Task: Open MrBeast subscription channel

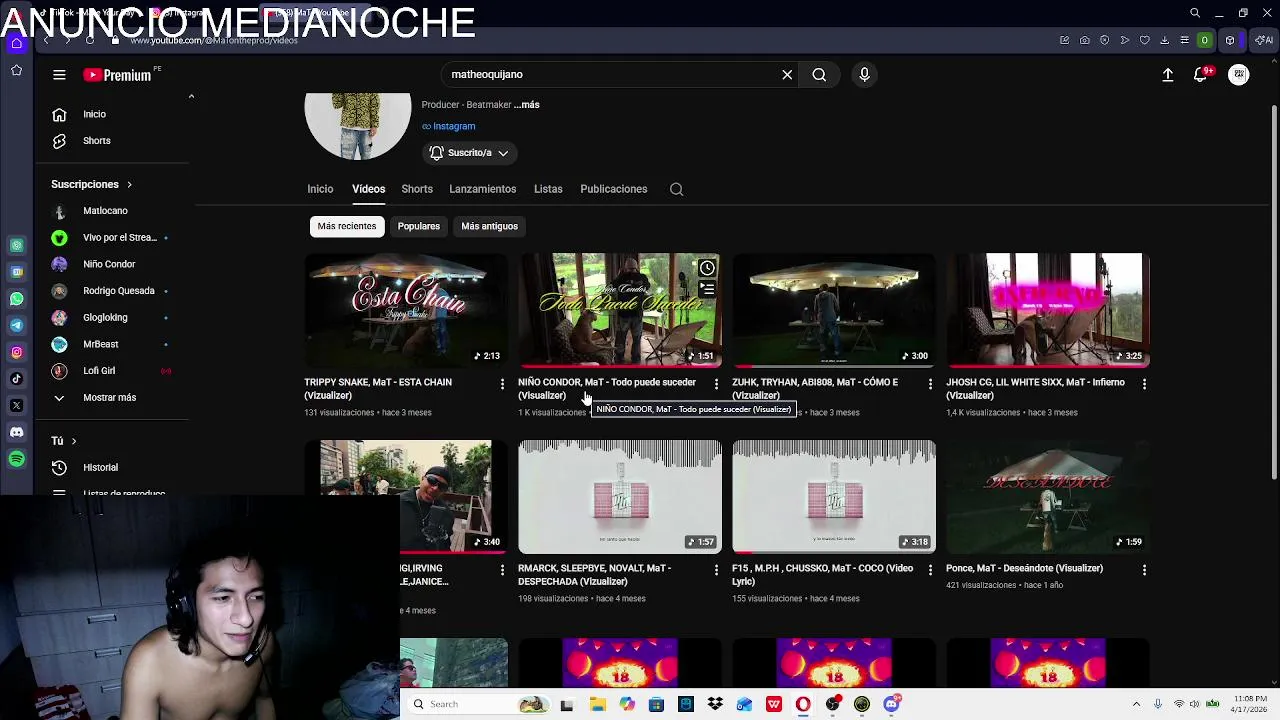Action: (100, 344)
